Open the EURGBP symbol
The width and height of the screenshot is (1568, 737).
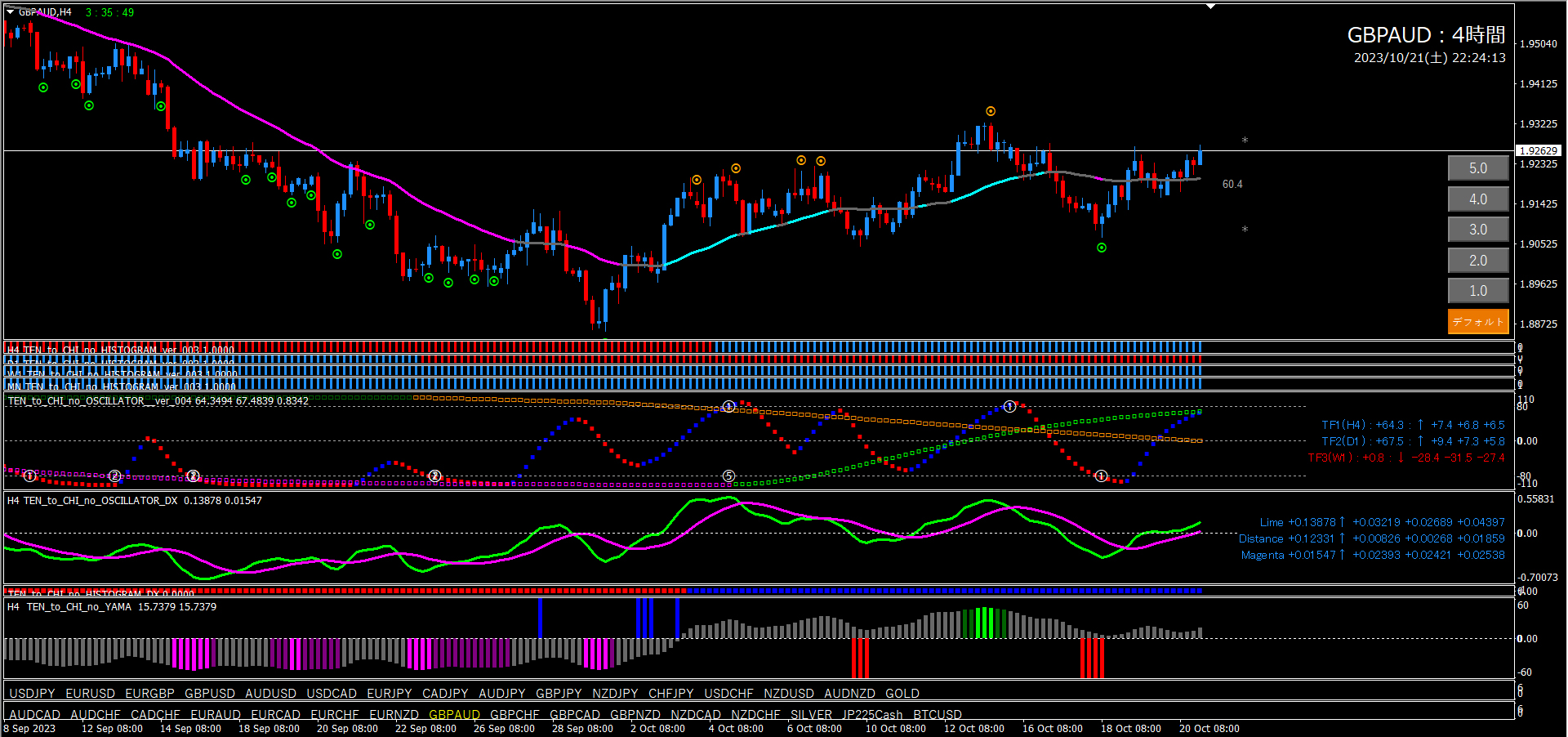[150, 694]
